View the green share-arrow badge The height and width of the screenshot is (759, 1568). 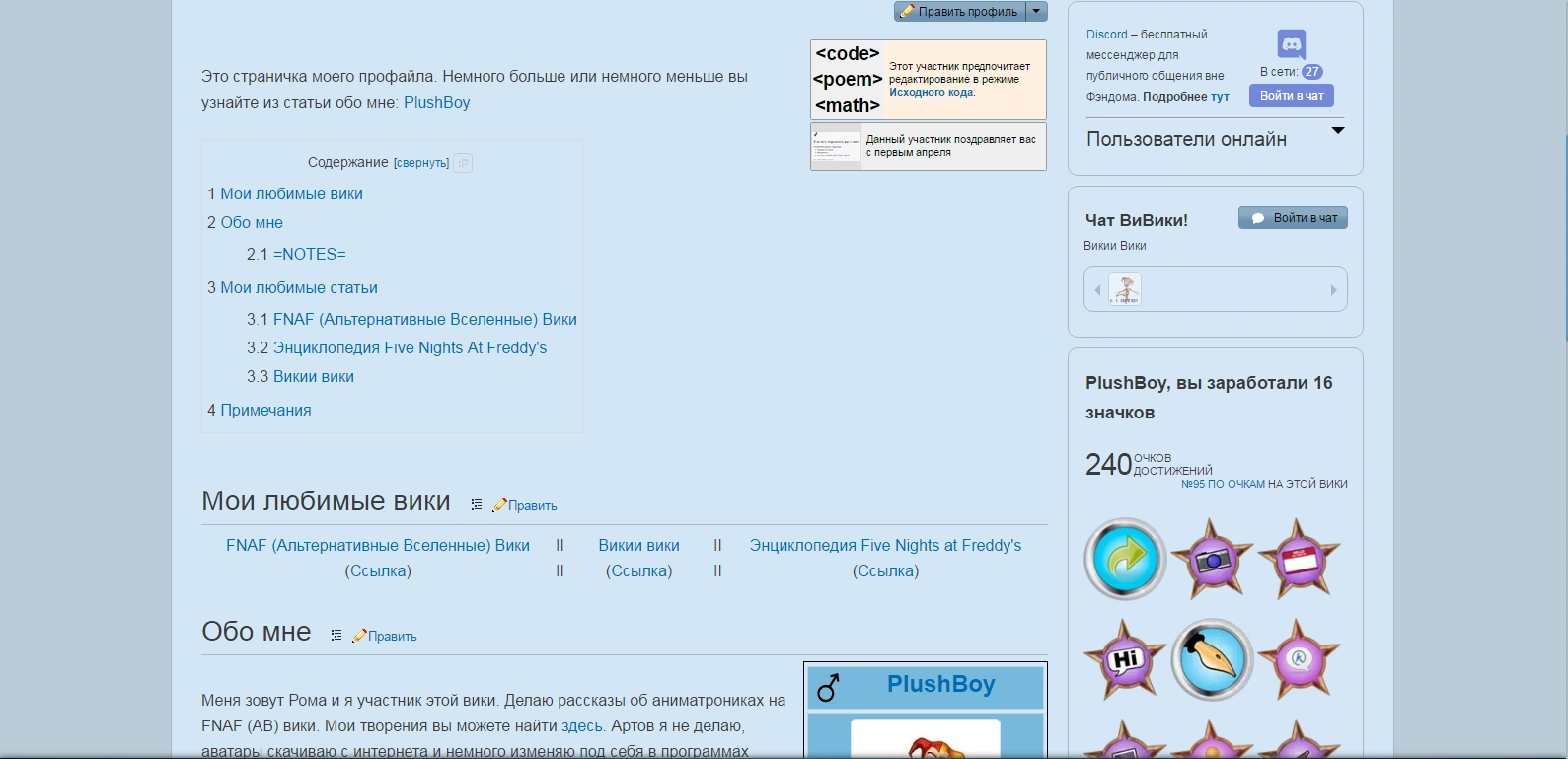[x=1125, y=559]
